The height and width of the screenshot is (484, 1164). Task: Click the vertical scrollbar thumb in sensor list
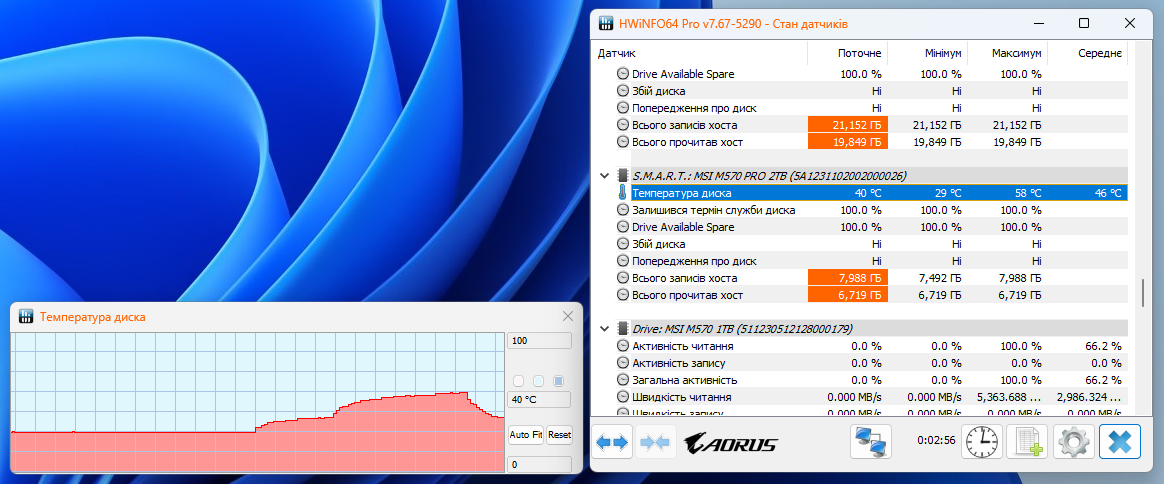pos(1142,292)
